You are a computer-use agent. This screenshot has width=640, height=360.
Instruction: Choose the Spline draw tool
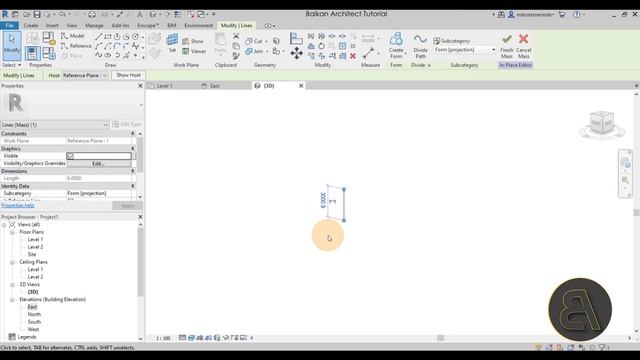pos(98,55)
